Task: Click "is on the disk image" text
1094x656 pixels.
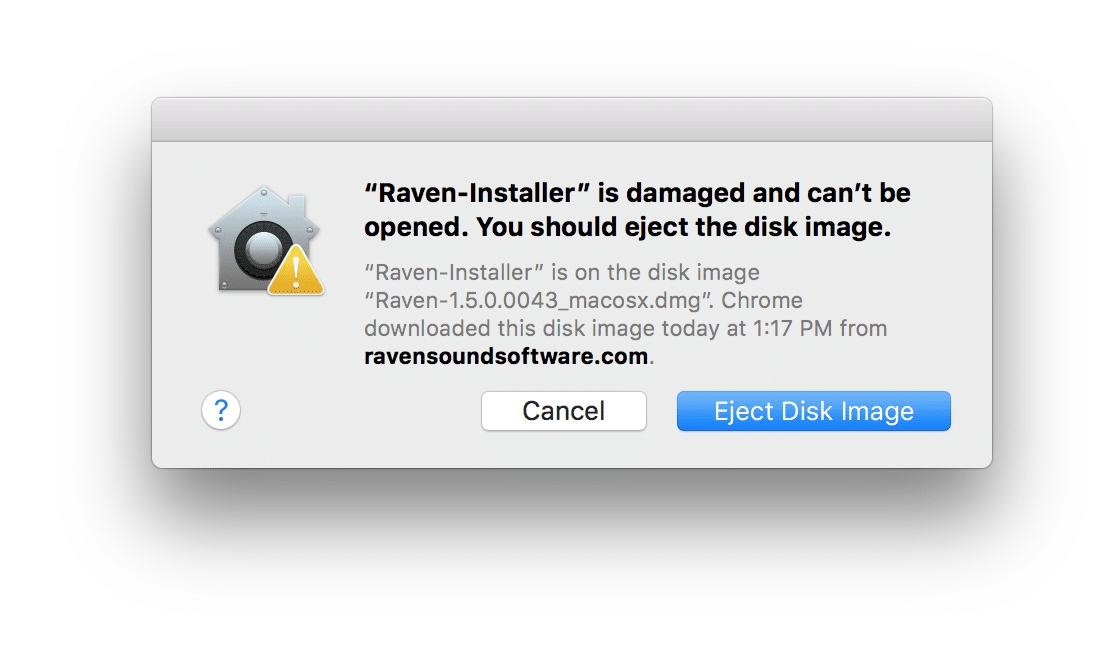Action: pos(656,272)
